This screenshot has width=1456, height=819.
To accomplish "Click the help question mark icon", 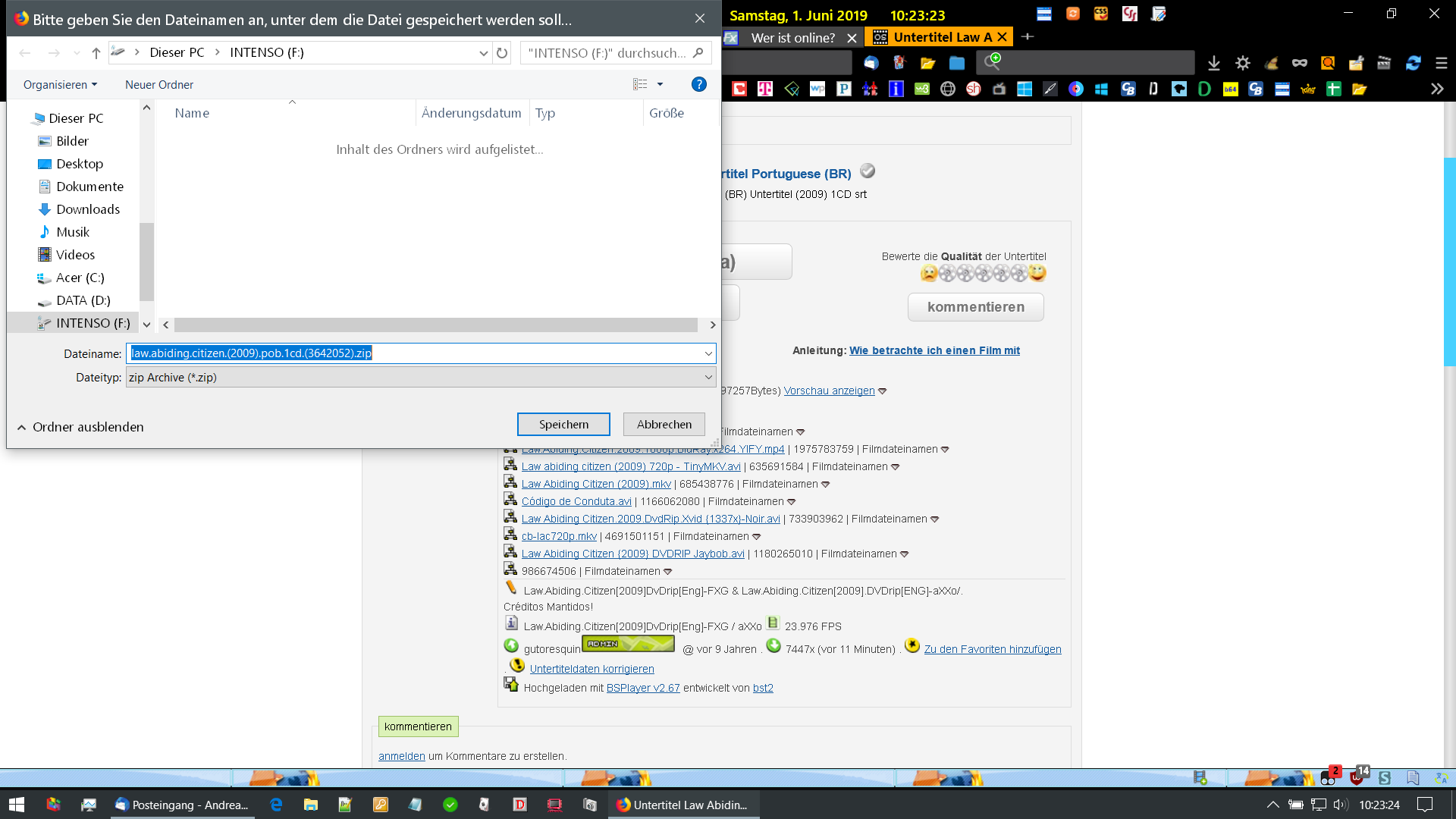I will point(698,84).
